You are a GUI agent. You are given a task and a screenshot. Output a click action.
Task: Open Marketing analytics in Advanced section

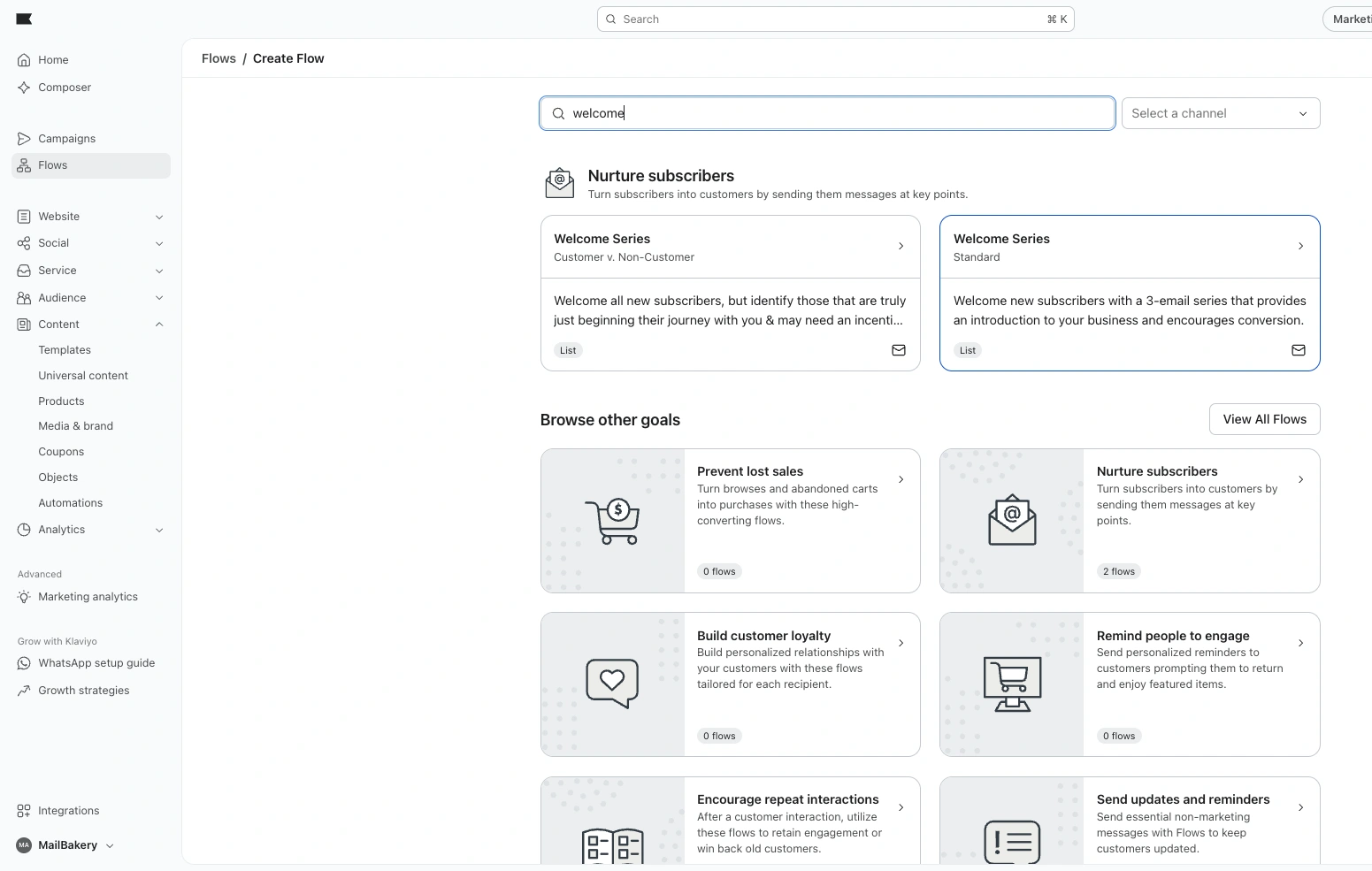(x=88, y=597)
